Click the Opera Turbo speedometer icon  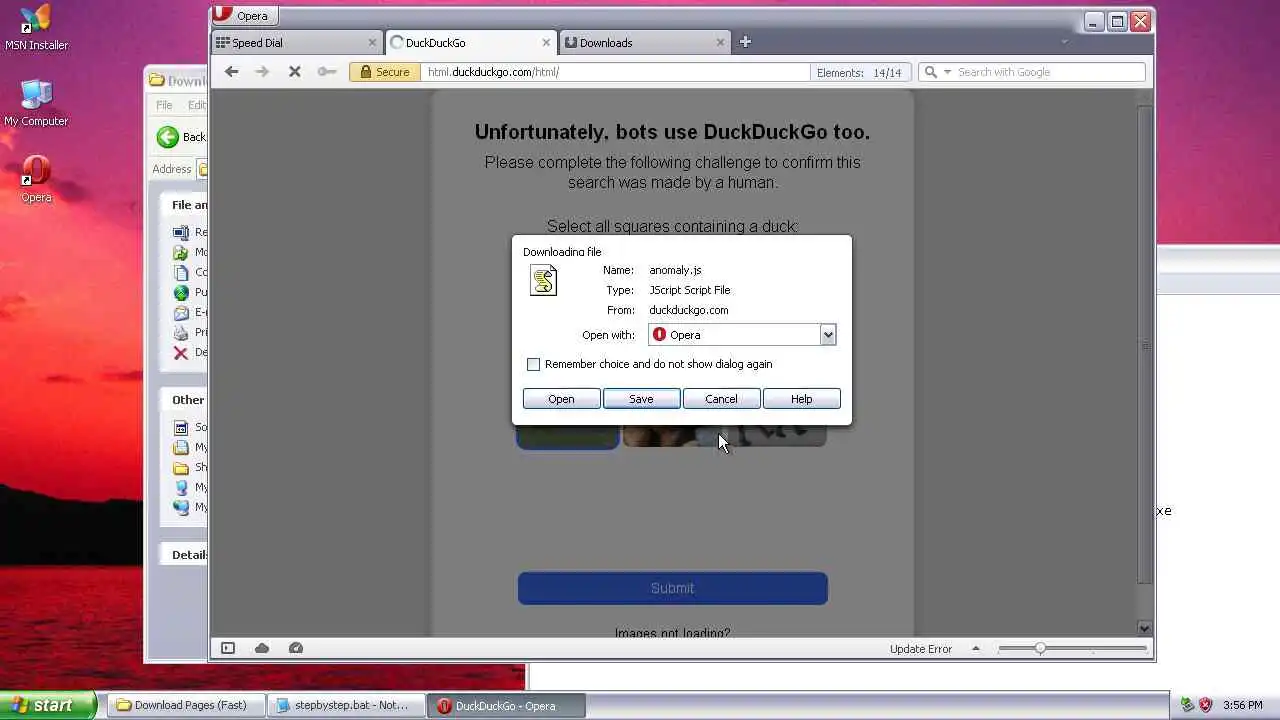point(296,648)
